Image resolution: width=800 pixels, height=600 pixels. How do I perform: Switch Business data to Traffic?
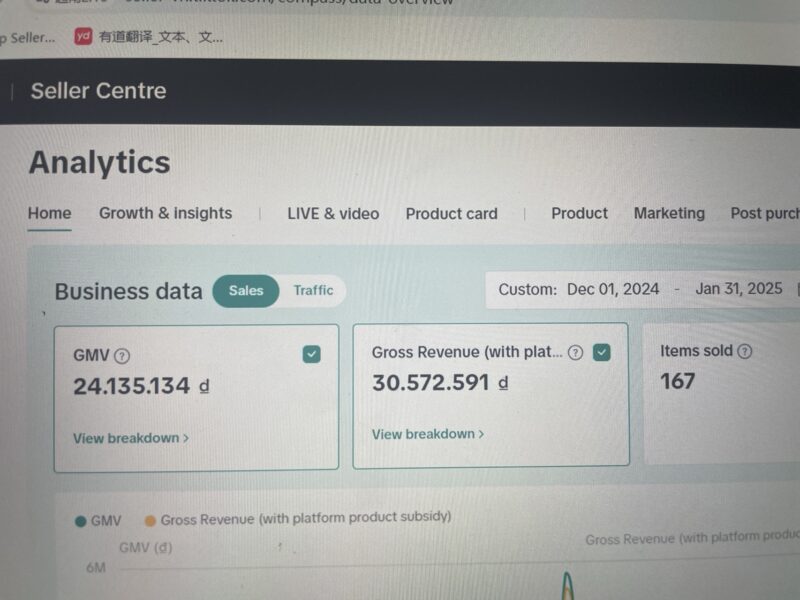(x=313, y=291)
